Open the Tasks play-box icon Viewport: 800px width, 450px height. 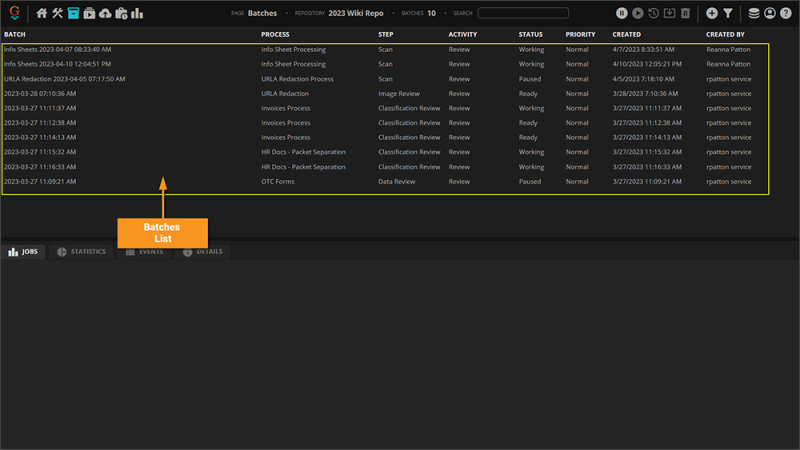click(x=89, y=13)
